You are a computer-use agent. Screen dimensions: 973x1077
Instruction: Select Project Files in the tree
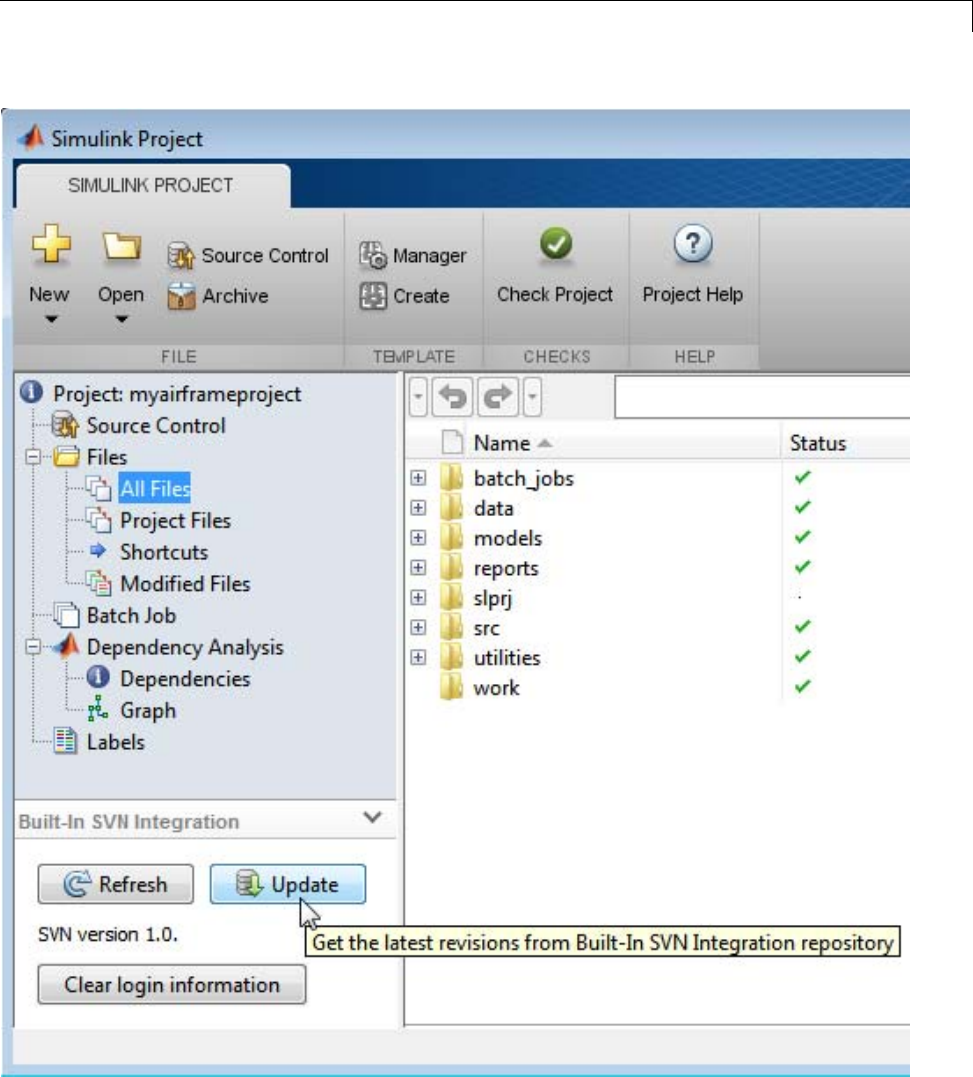tap(175, 521)
